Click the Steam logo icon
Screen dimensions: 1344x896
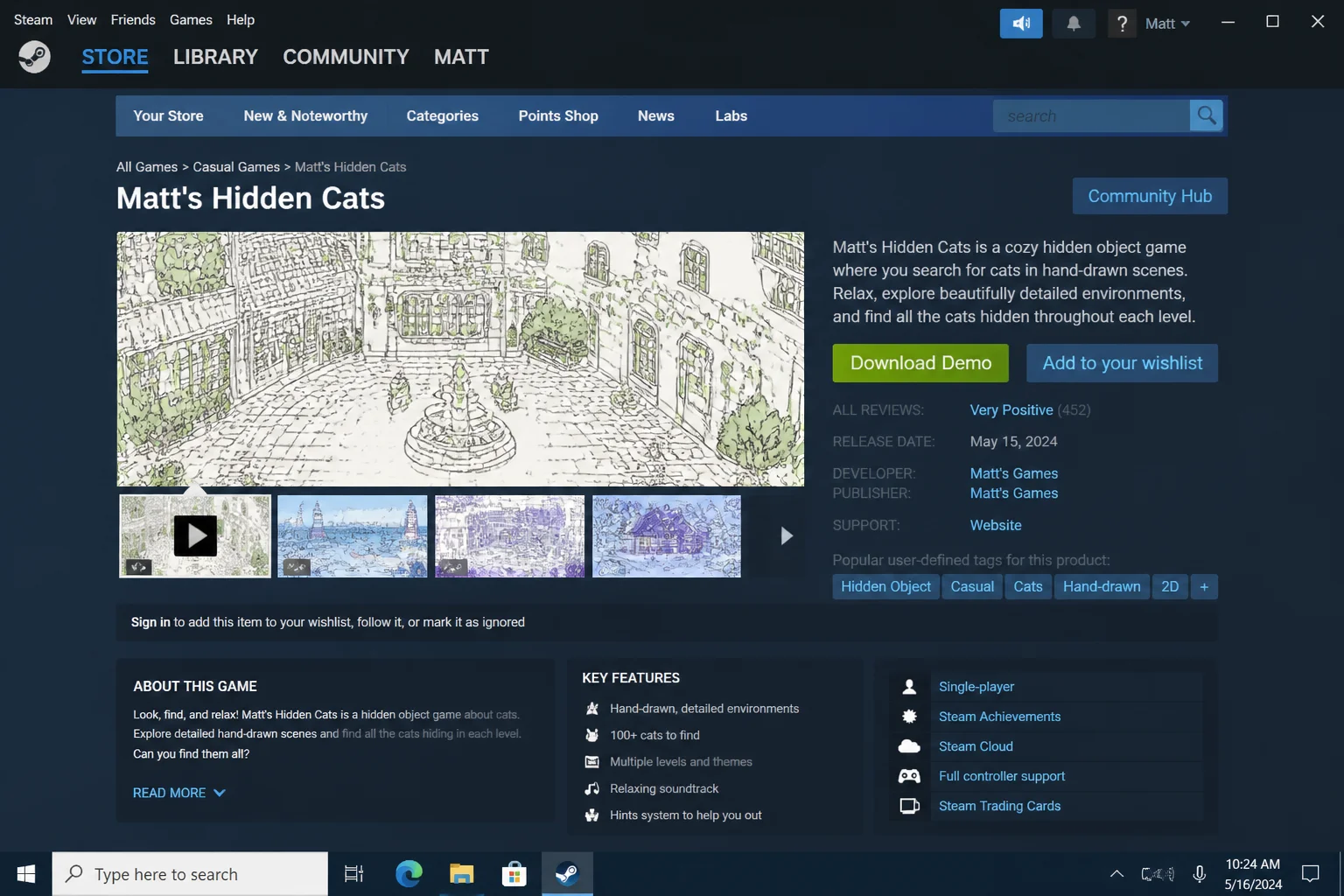coord(34,57)
